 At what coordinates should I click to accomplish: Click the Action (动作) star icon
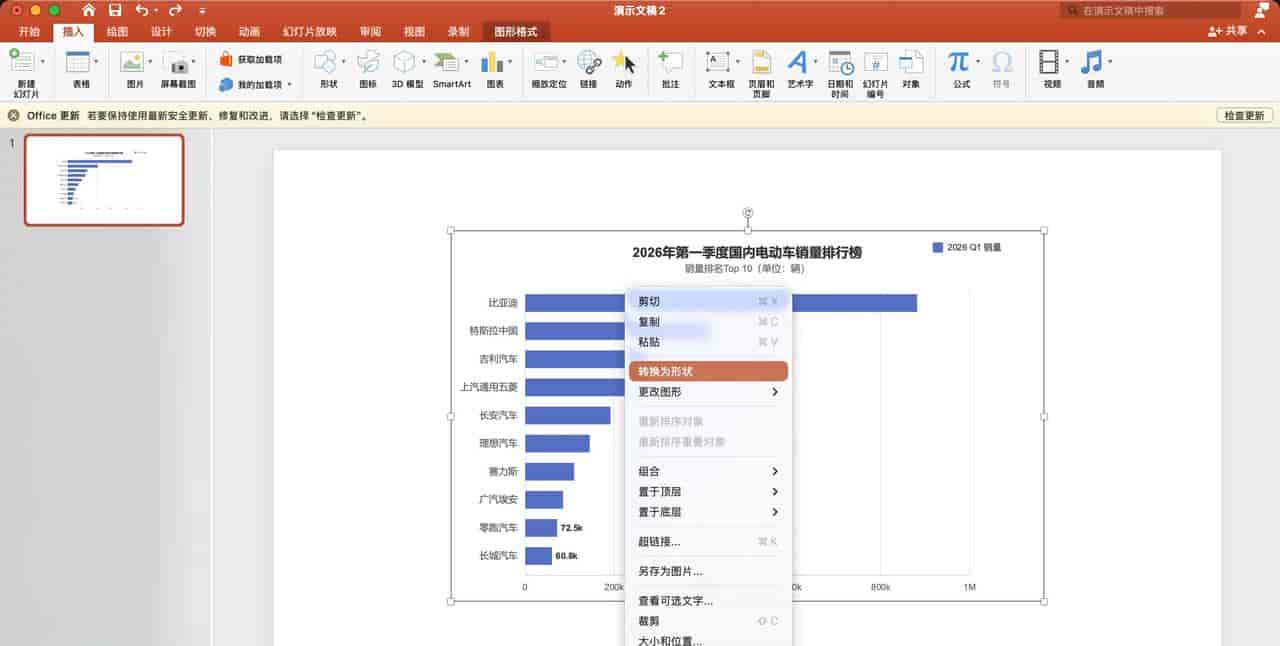624,62
